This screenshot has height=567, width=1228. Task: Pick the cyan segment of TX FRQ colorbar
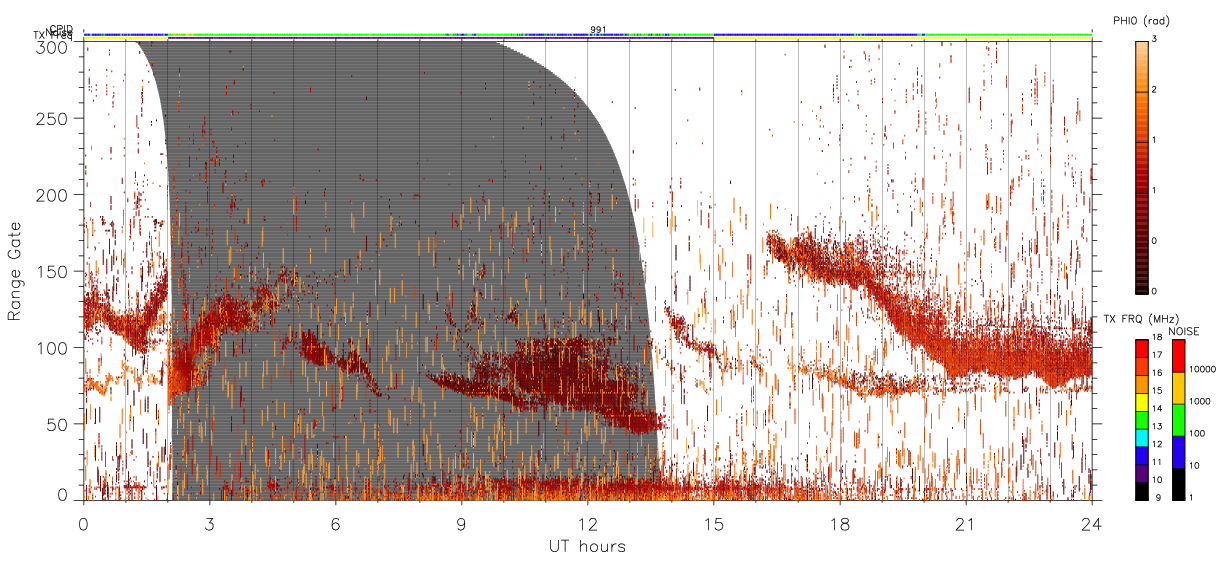coord(1142,436)
